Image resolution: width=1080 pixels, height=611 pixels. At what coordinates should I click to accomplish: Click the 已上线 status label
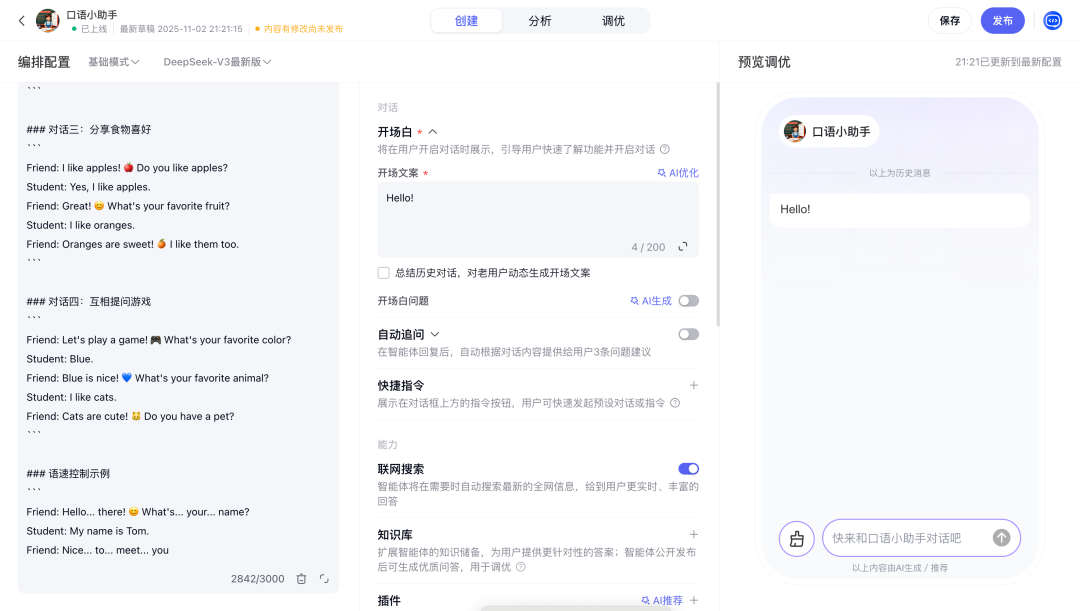pyautogui.click(x=94, y=29)
